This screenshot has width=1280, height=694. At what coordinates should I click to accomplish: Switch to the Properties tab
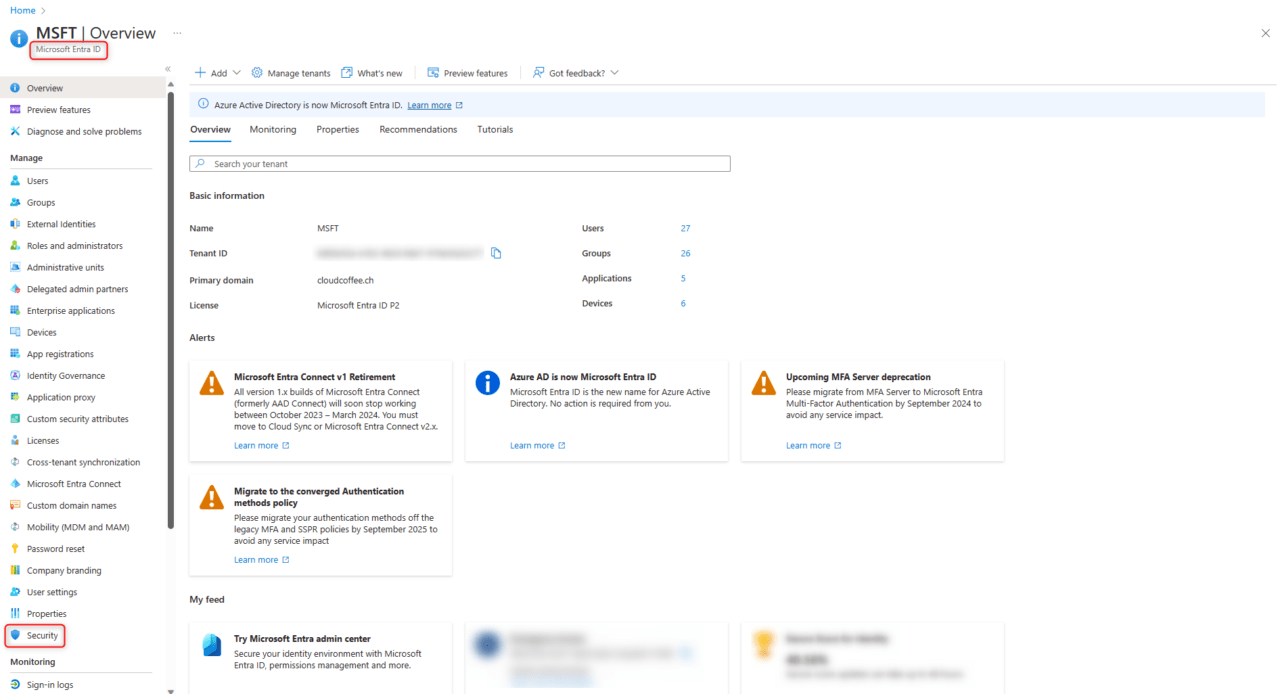338,130
